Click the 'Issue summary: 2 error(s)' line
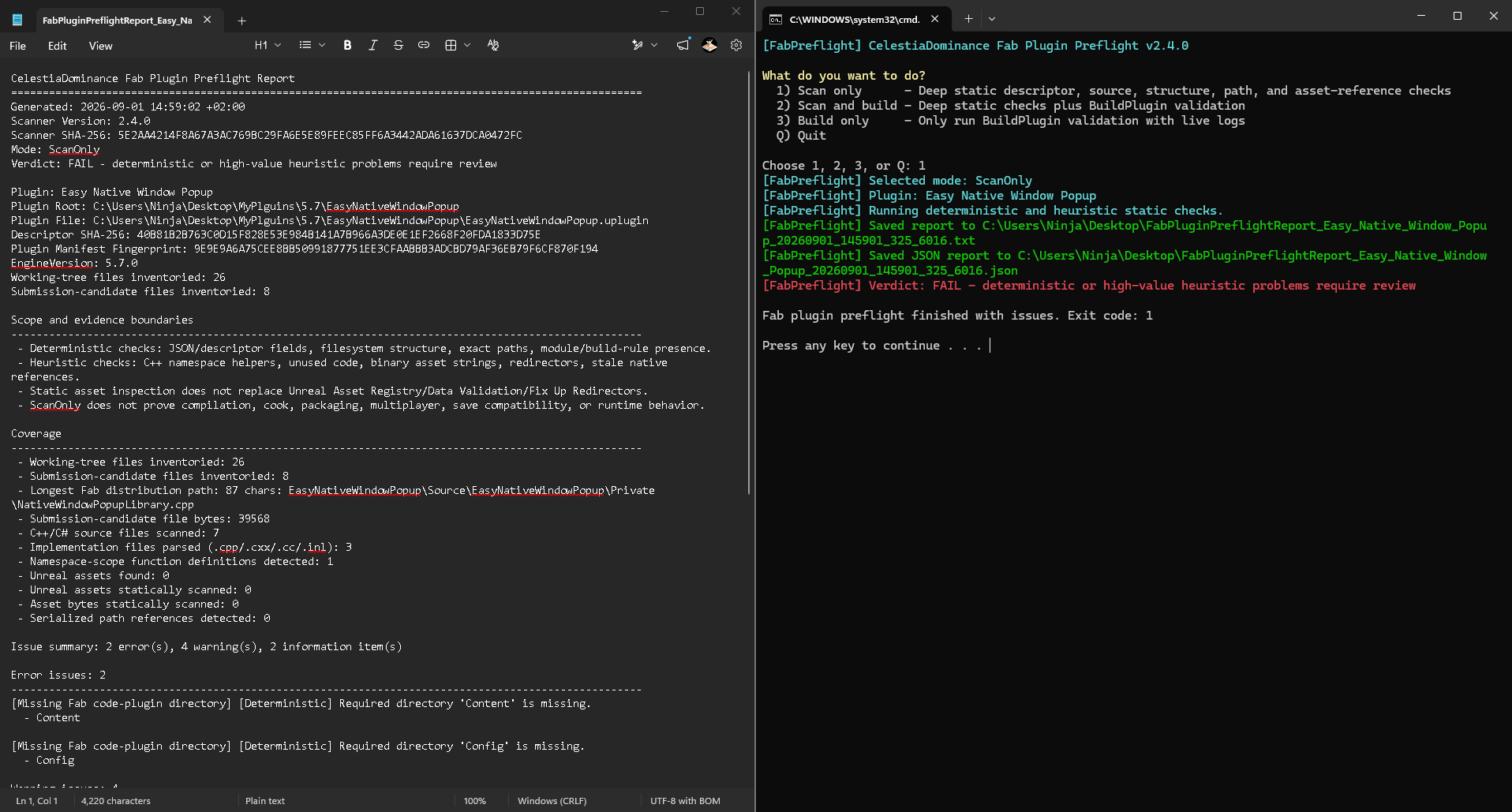The width and height of the screenshot is (1512, 812). pyautogui.click(x=207, y=646)
